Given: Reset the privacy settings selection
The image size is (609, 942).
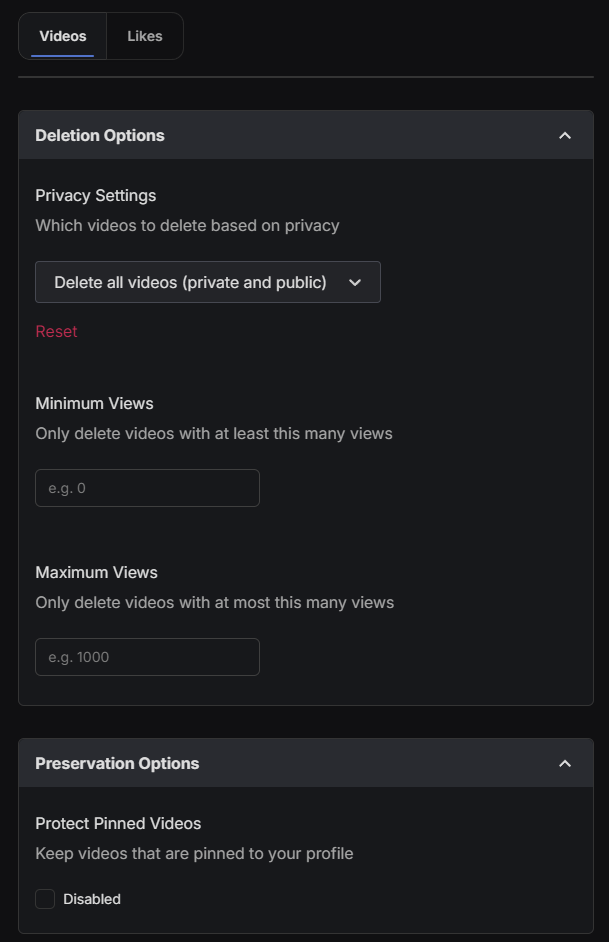Looking at the screenshot, I should [56, 331].
